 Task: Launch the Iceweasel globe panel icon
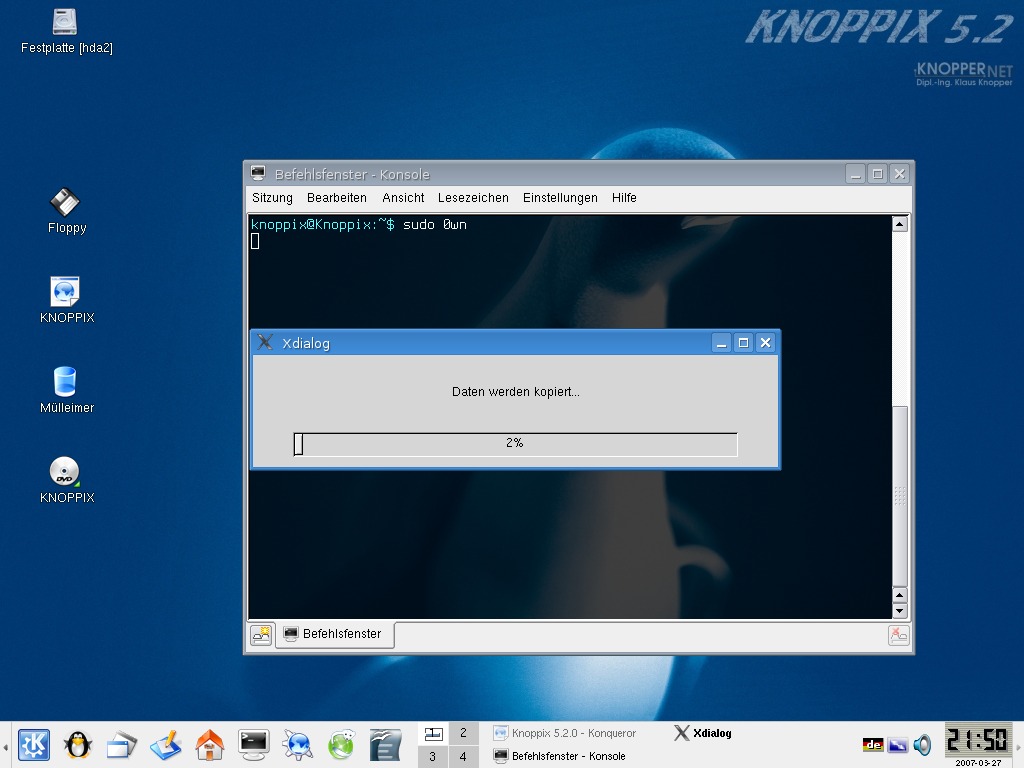pos(341,745)
